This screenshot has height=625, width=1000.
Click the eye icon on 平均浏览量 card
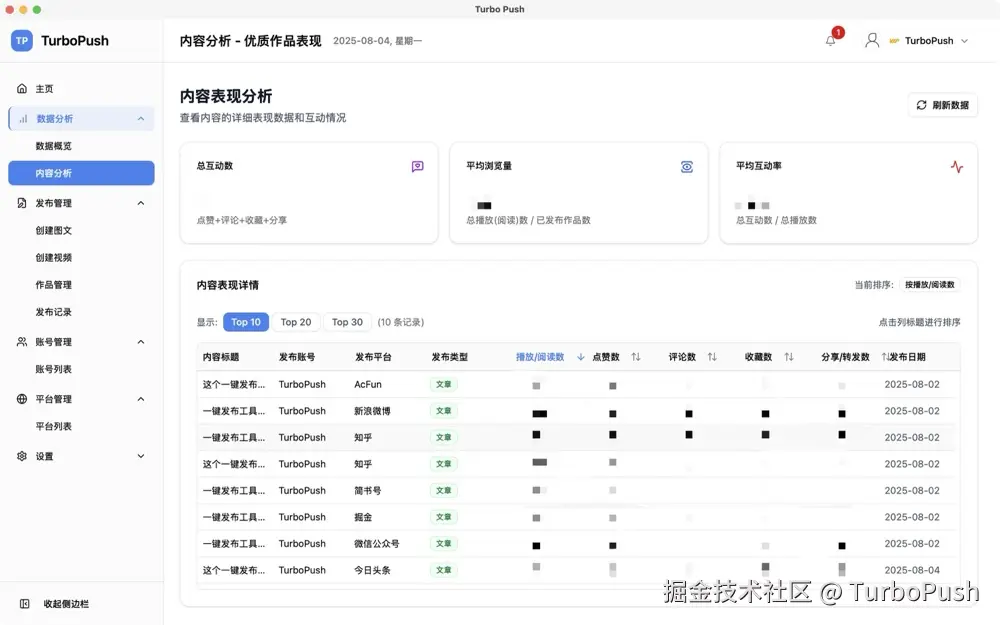[686, 167]
